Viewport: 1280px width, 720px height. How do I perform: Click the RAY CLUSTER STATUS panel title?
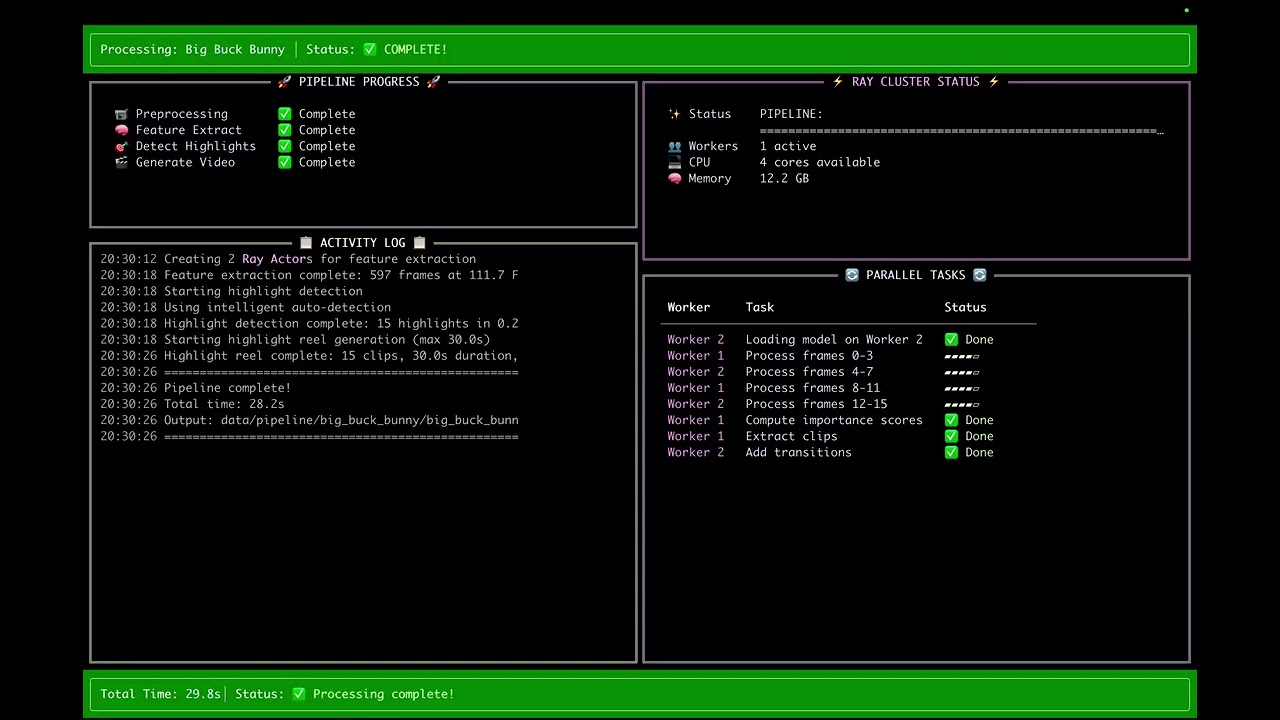click(916, 82)
